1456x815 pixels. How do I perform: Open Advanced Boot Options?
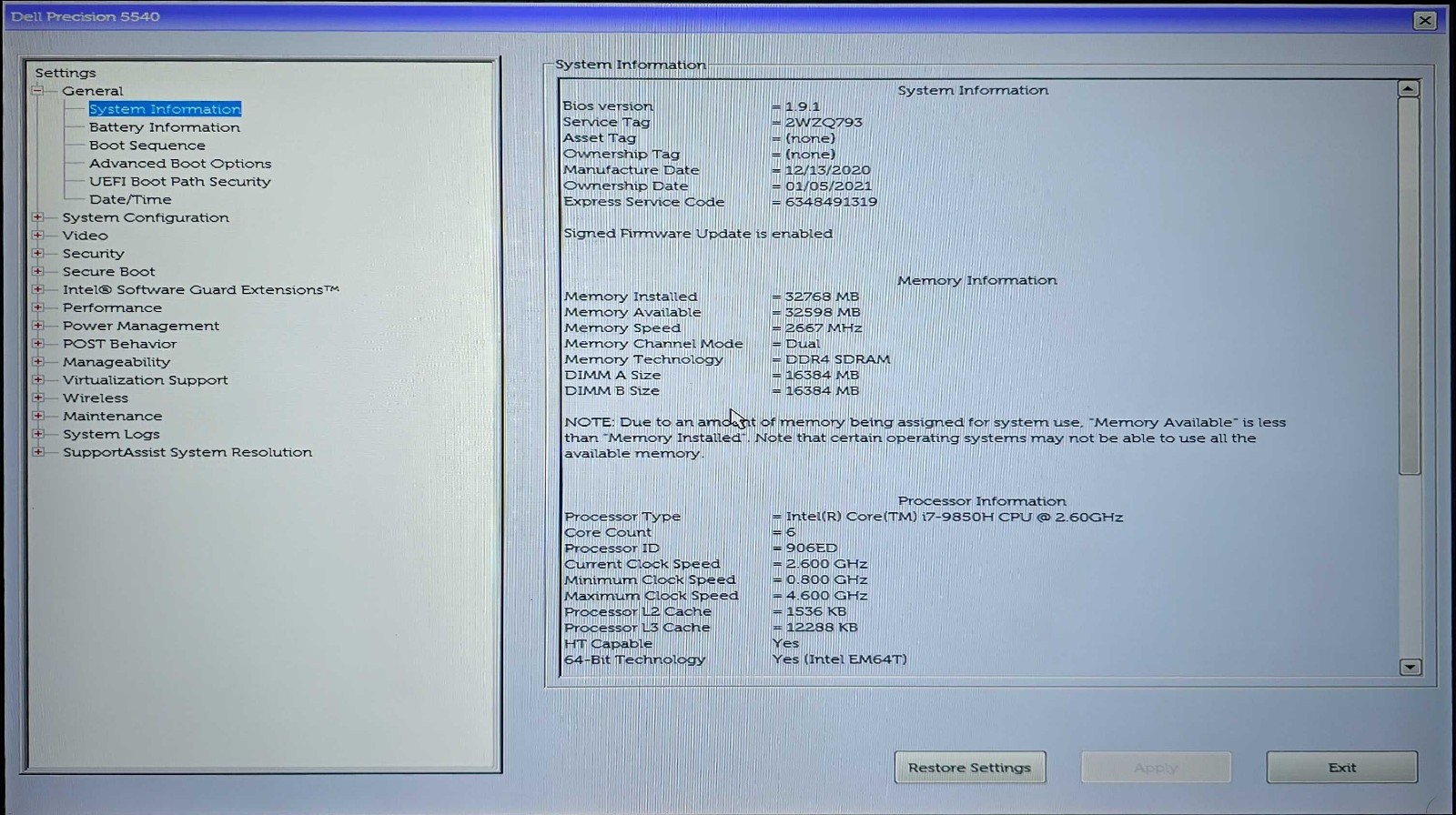tap(180, 164)
